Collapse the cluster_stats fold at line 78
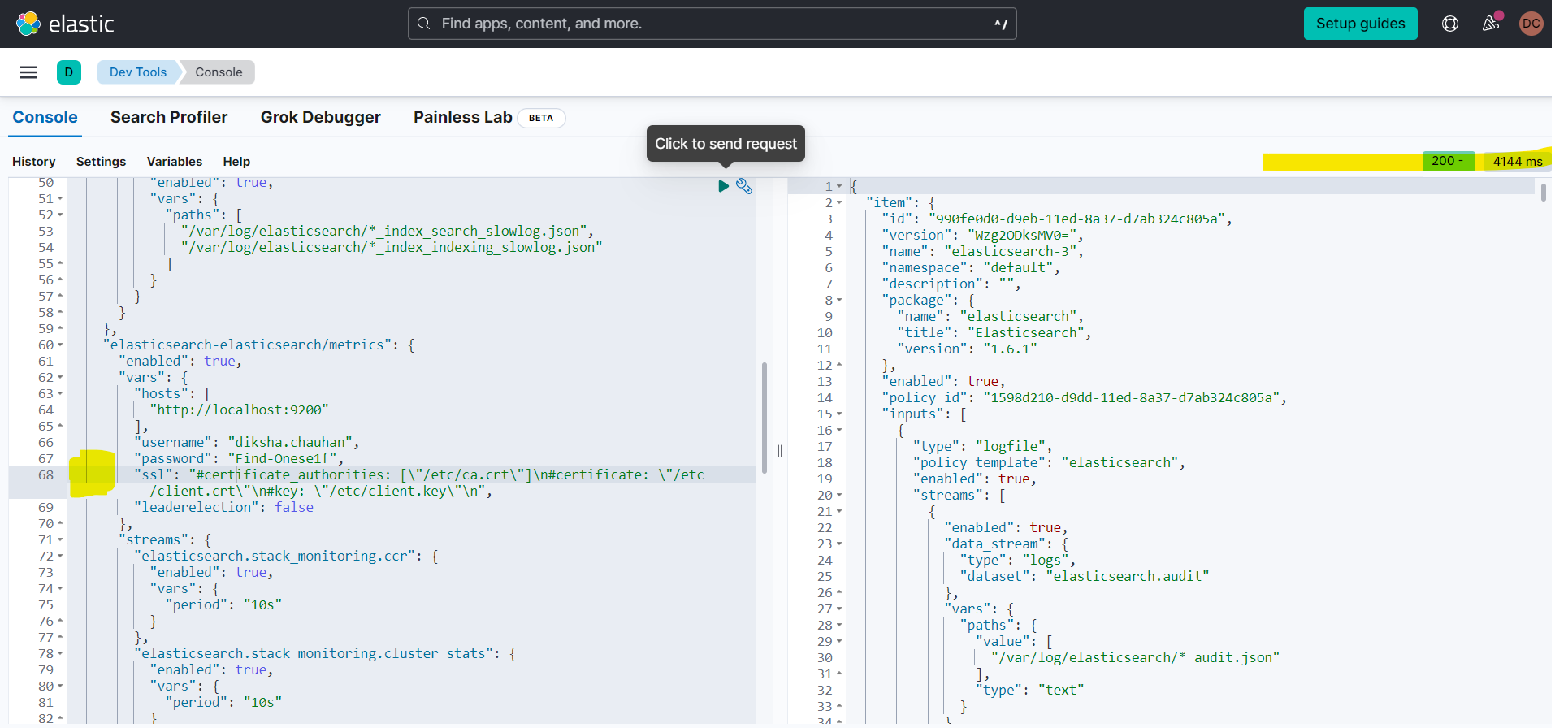The height and width of the screenshot is (728, 1568). click(60, 654)
